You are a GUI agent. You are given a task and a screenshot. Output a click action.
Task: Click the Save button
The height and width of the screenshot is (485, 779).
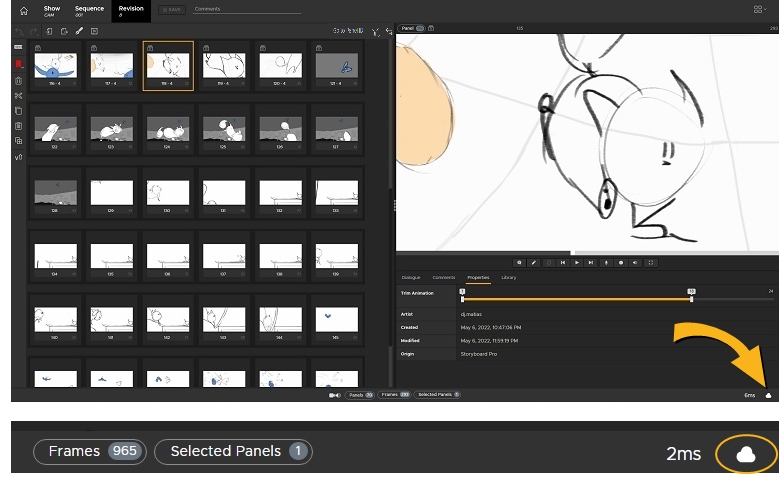[x=172, y=9]
